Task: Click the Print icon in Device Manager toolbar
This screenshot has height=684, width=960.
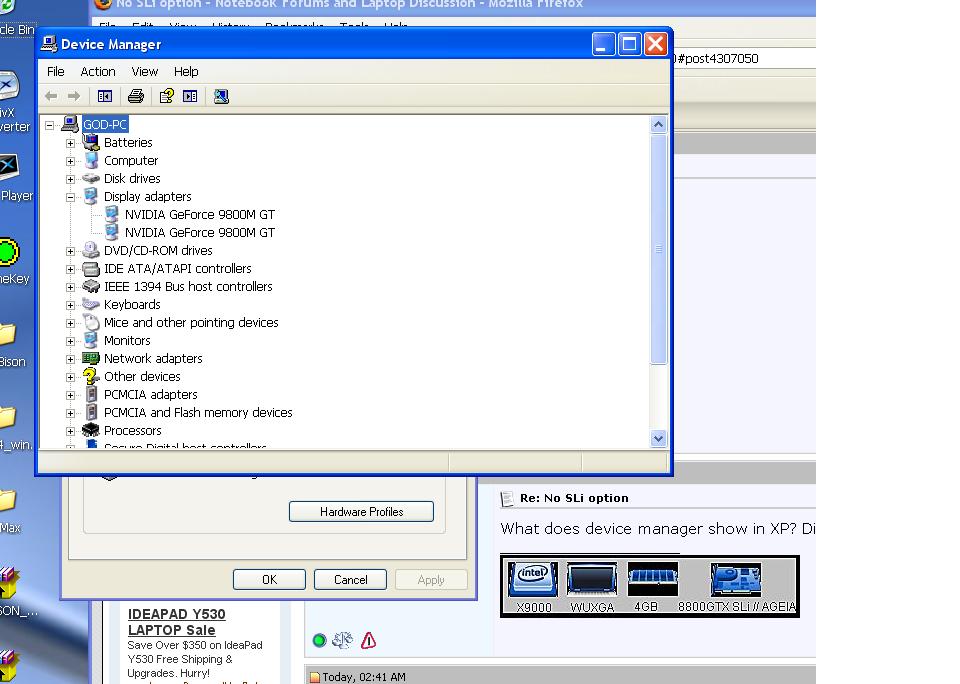Action: [136, 96]
